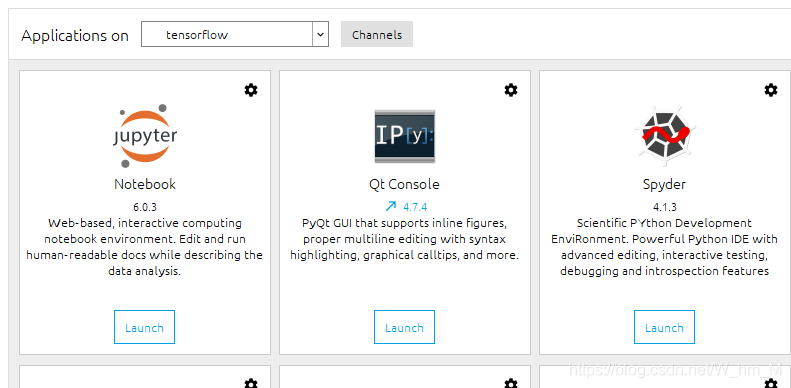Select the Qt Console title text

(405, 184)
